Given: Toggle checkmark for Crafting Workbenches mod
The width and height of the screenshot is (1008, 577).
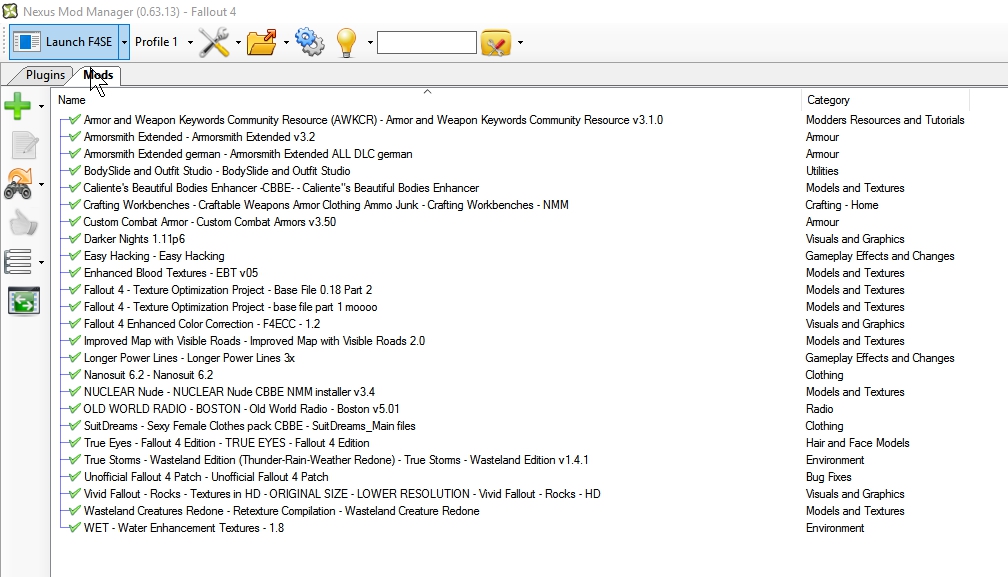Looking at the screenshot, I should point(75,204).
